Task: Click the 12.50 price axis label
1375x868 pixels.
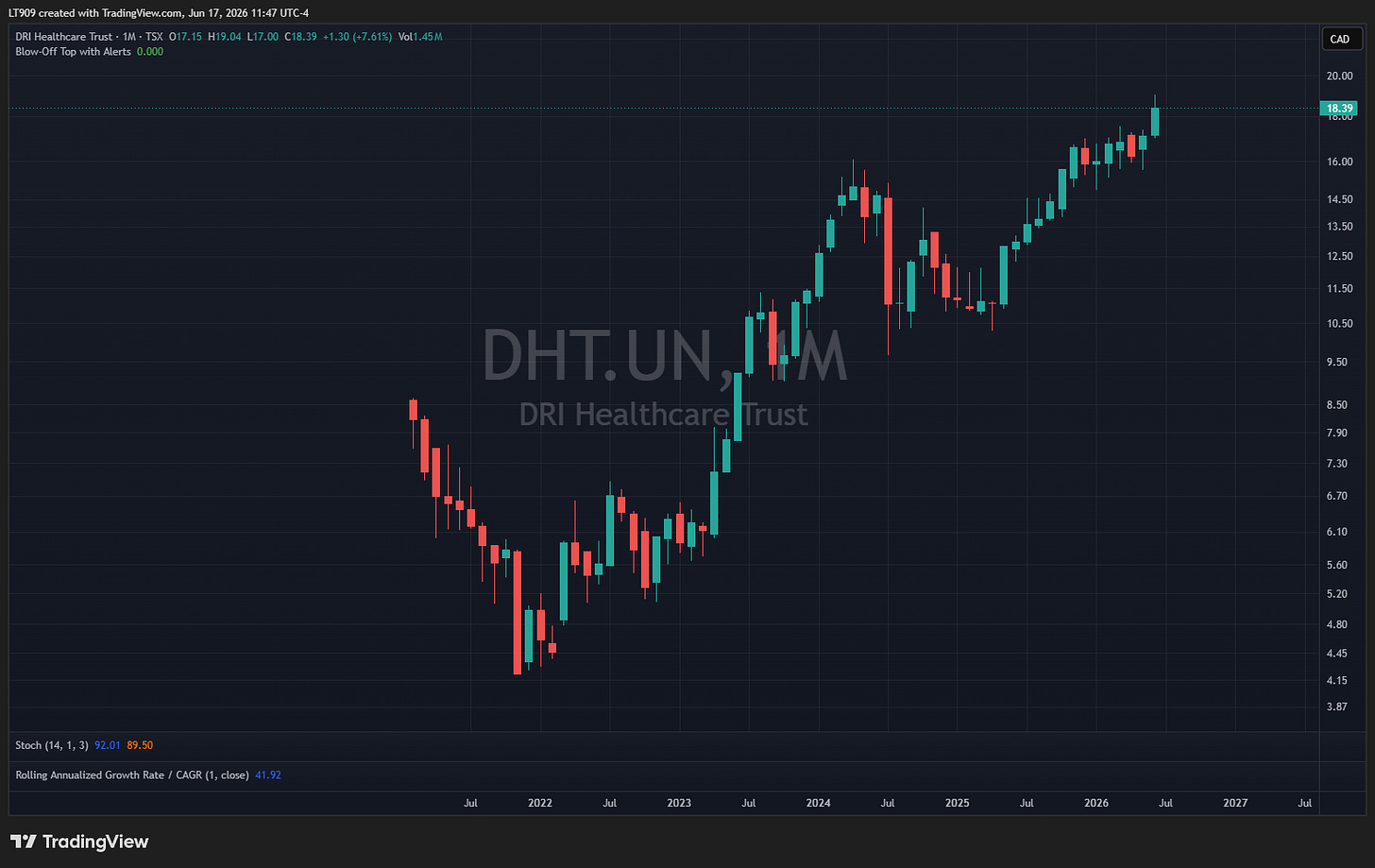Action: (1340, 257)
